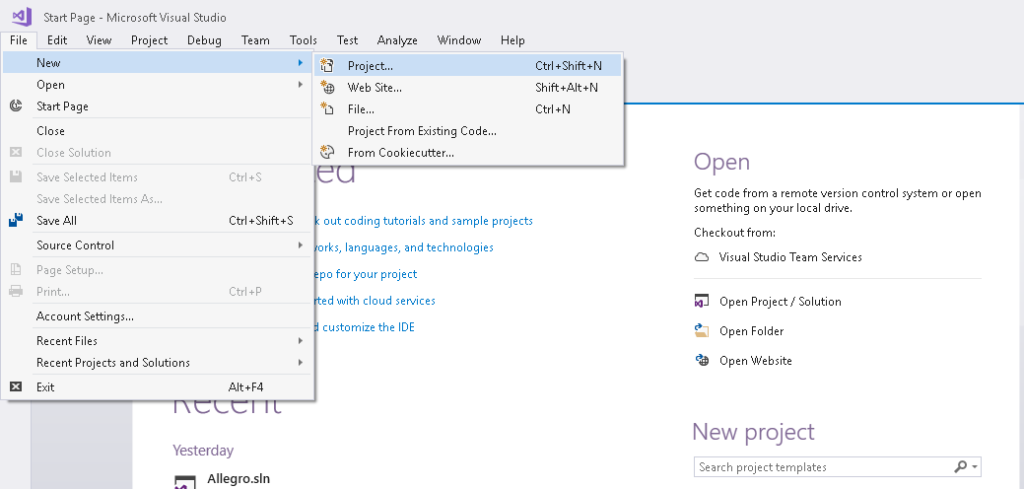Click the Start Page icon in File menu
This screenshot has width=1024, height=489.
[16, 106]
